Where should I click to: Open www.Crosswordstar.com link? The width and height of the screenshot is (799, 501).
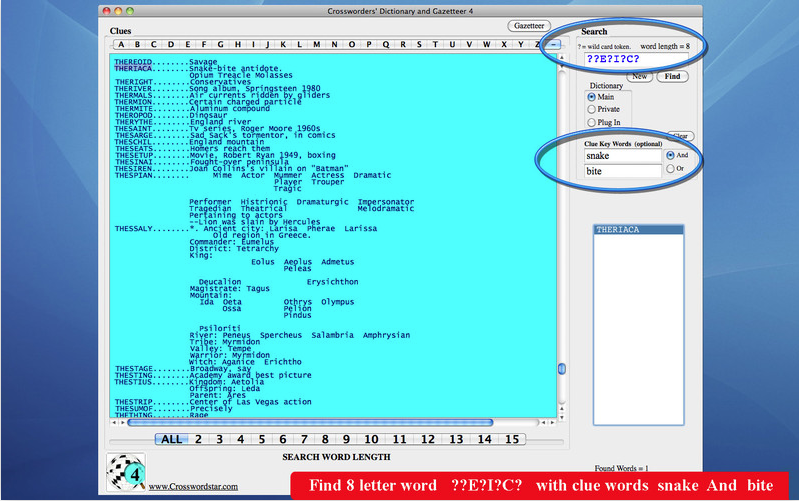coord(193,487)
